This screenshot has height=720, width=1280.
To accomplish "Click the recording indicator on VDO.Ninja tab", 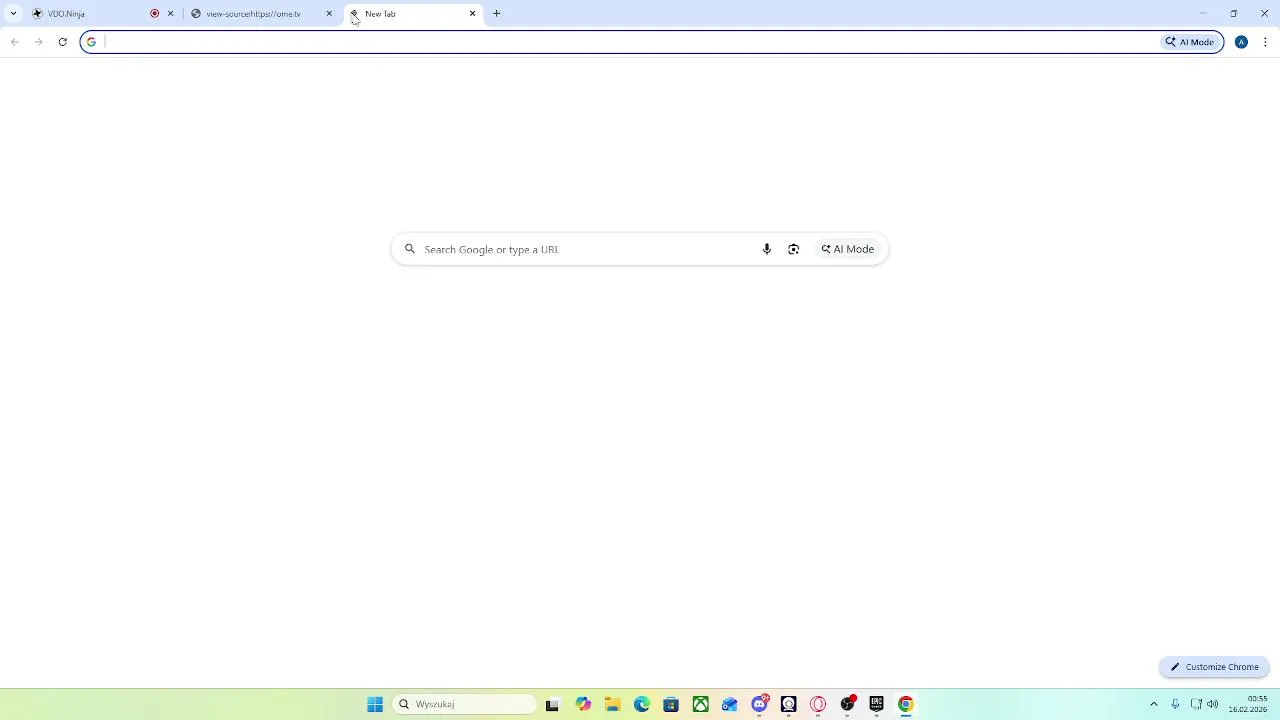I will 155,14.
